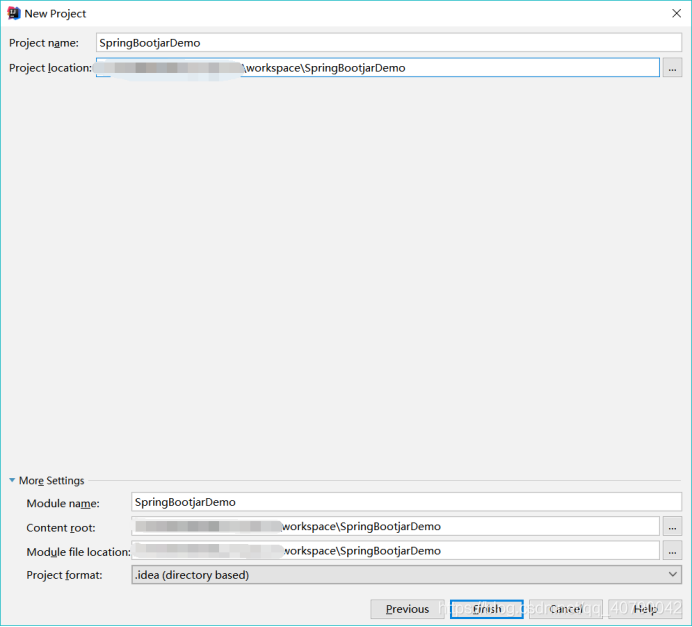Close the New Project dialog window
This screenshot has width=692, height=627.
click(x=677, y=13)
